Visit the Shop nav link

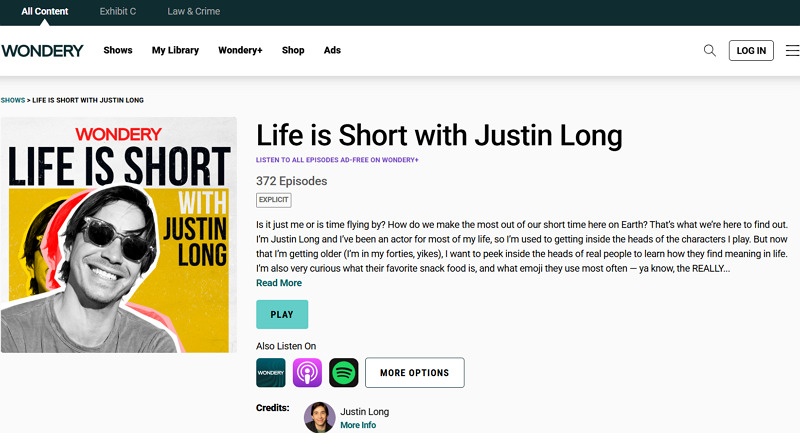[x=293, y=50]
